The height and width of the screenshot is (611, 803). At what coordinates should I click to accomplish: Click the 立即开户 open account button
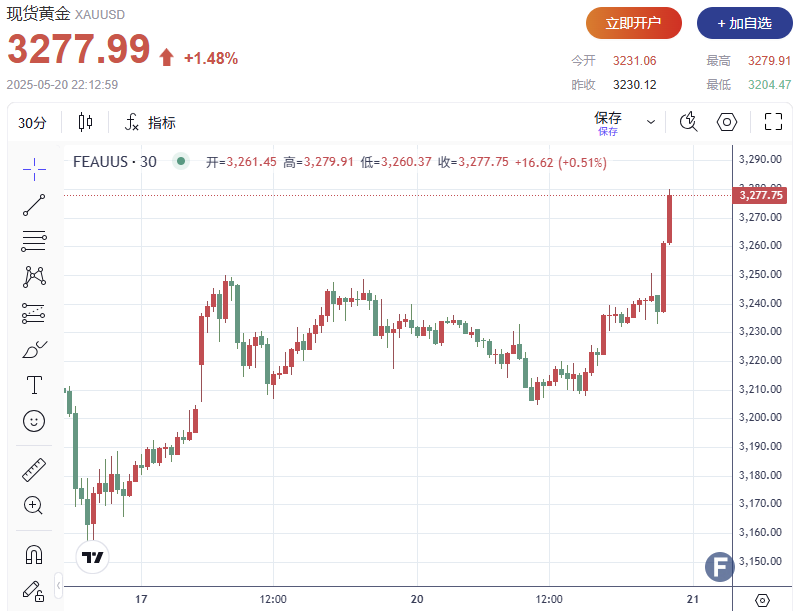pyautogui.click(x=633, y=23)
